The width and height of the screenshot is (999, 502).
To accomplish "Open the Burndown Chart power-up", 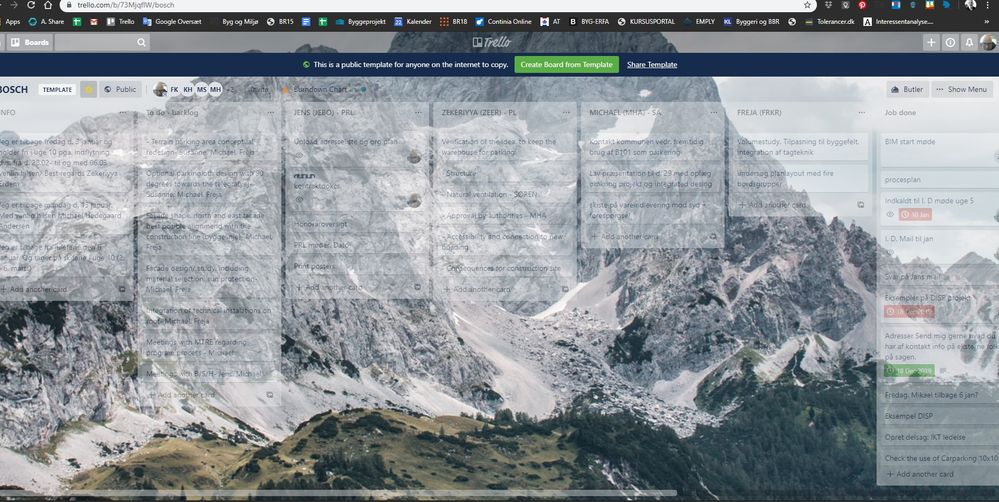I will click(x=319, y=90).
